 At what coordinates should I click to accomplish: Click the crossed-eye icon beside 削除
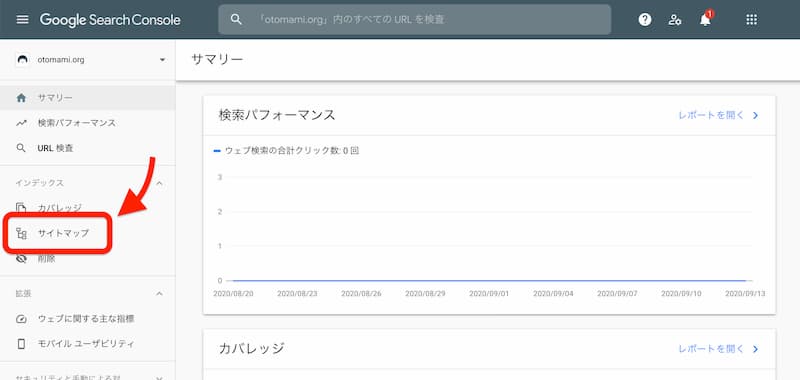point(21,259)
